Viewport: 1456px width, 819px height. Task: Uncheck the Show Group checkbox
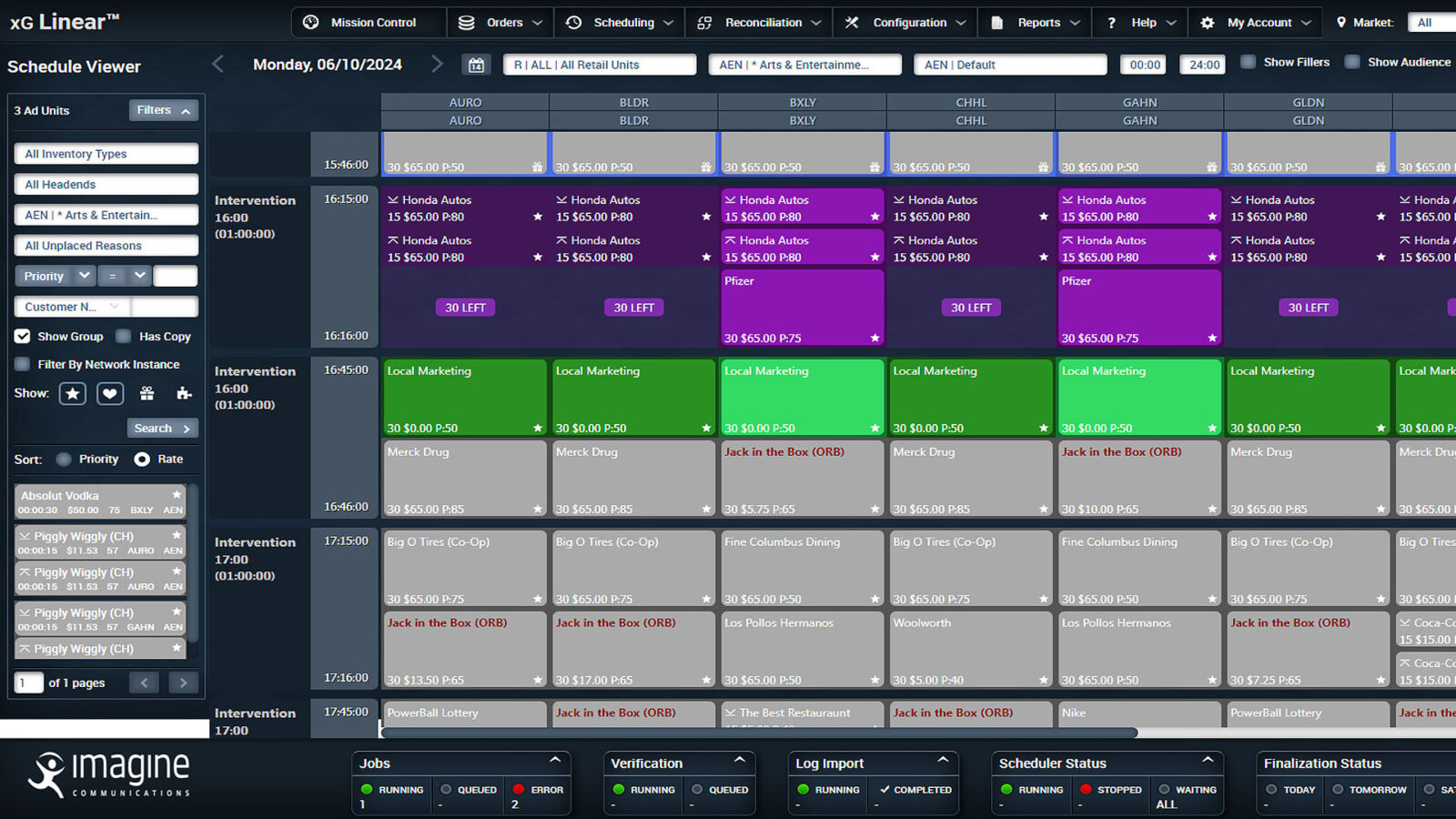[x=23, y=336]
